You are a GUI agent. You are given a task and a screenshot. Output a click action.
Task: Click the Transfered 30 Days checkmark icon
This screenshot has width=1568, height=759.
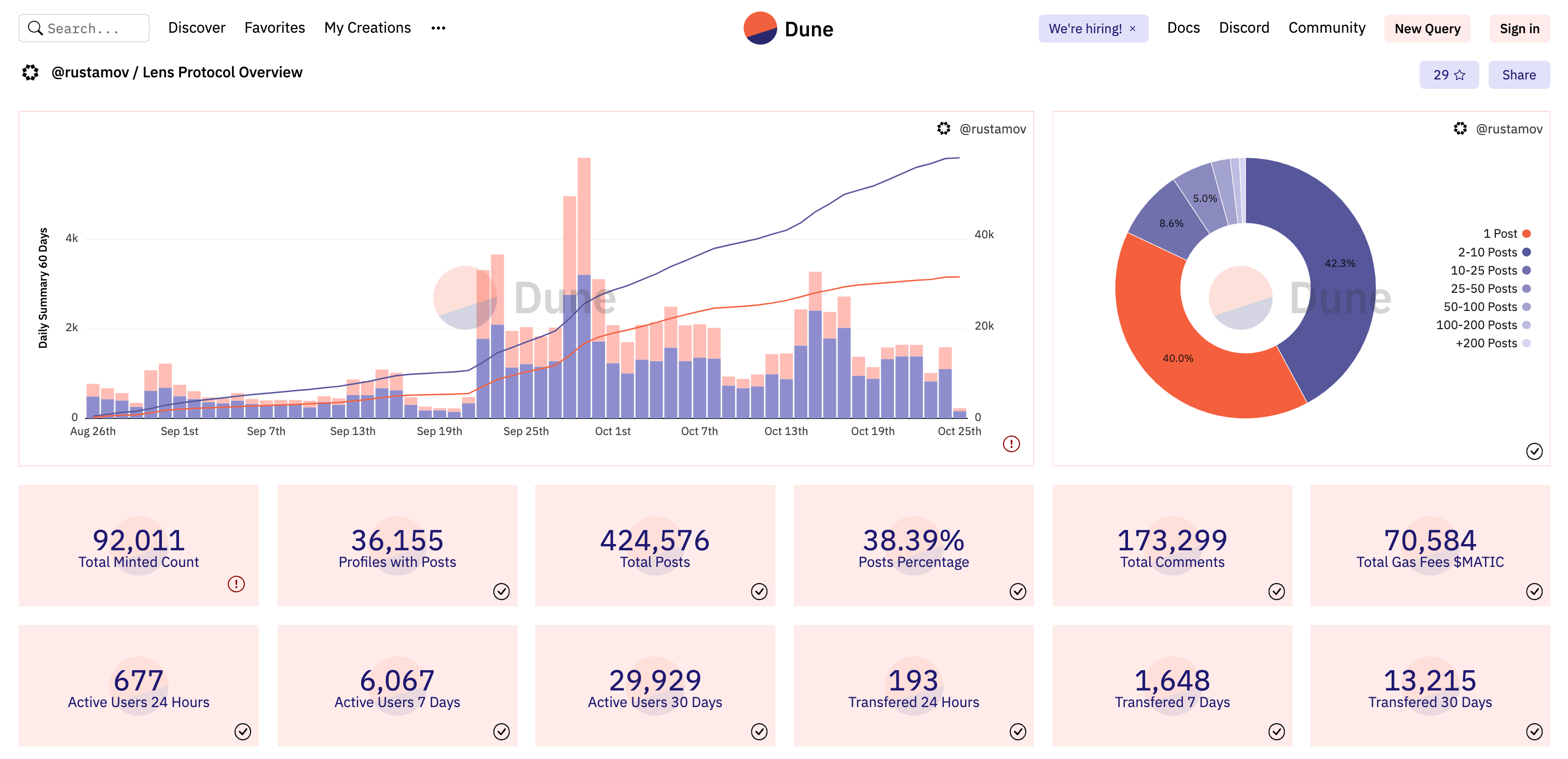[x=1534, y=731]
